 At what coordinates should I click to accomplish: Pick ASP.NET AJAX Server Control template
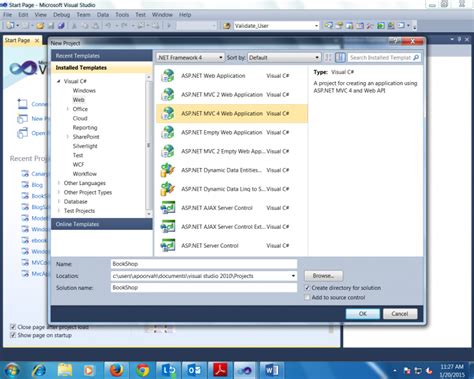pos(232,208)
